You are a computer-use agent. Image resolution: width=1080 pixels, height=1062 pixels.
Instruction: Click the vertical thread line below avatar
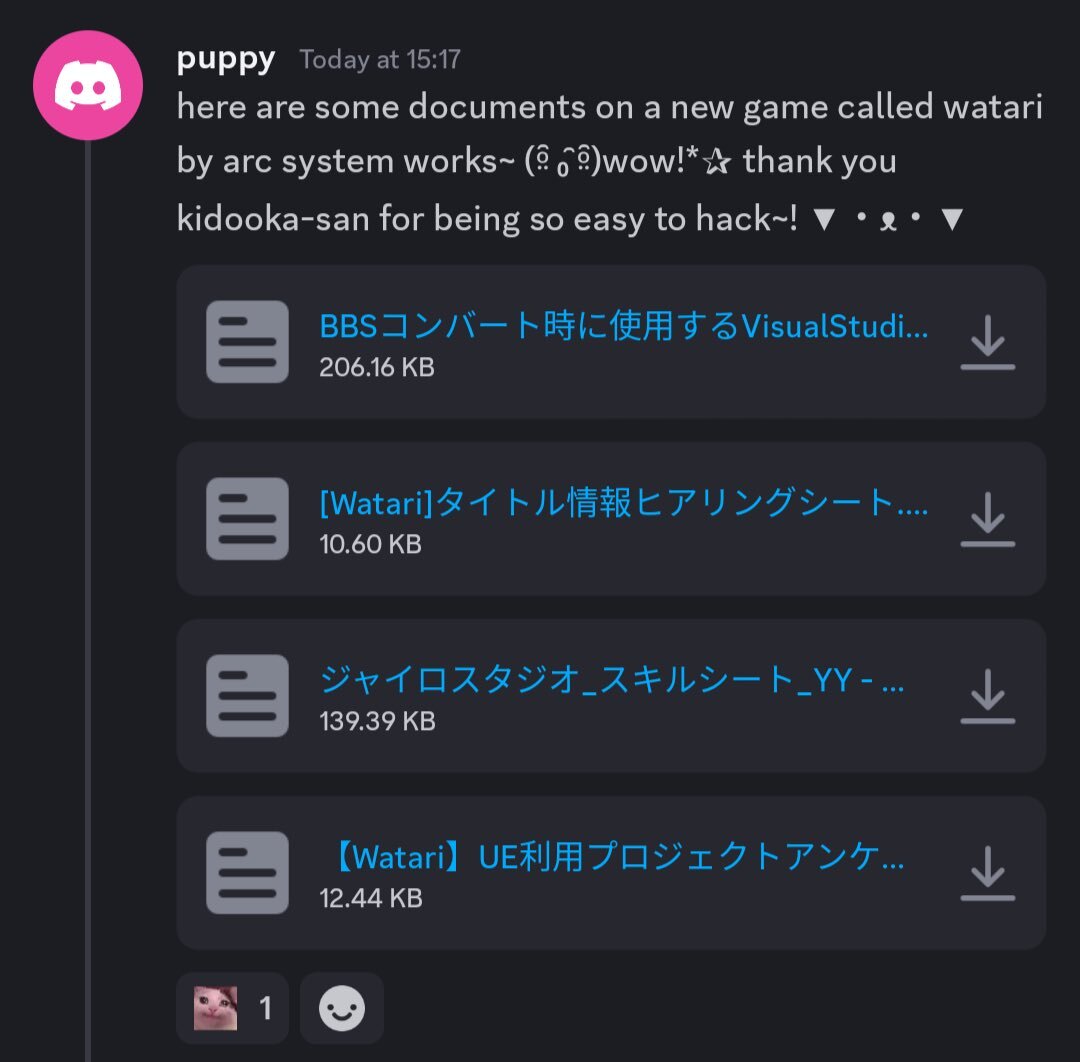(x=87, y=601)
